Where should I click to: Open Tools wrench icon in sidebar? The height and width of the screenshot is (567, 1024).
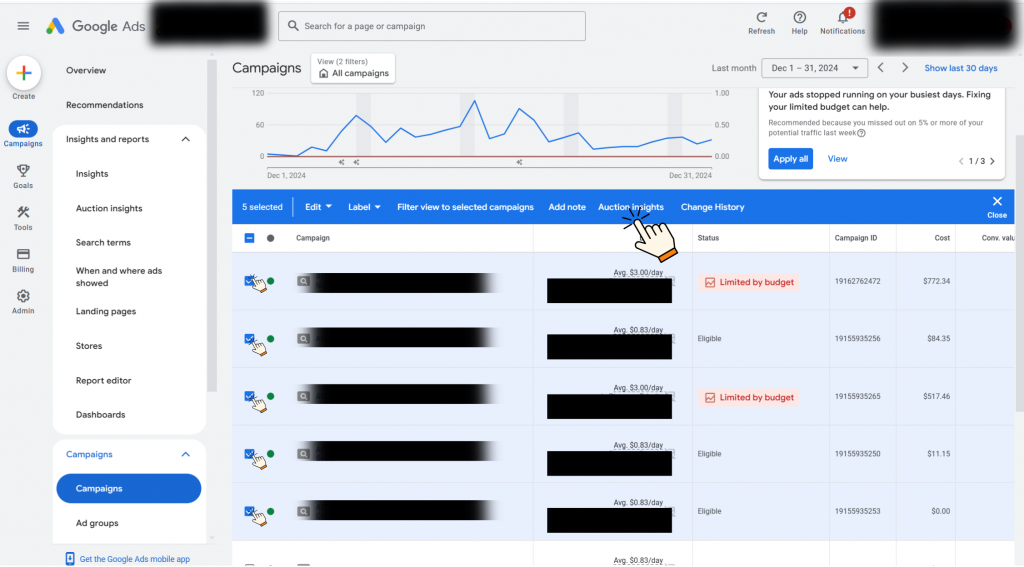click(23, 213)
